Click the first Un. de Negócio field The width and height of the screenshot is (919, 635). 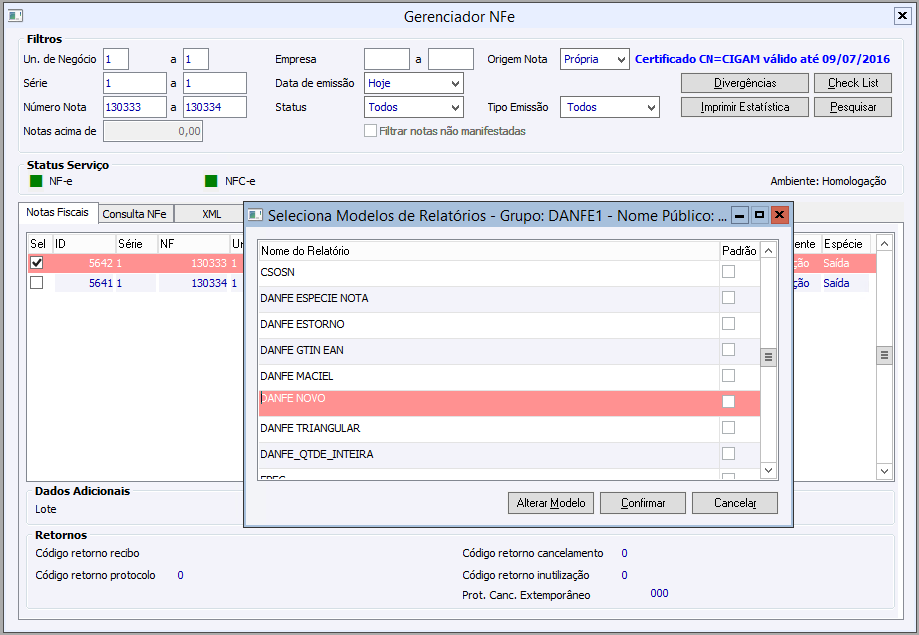[x=116, y=59]
